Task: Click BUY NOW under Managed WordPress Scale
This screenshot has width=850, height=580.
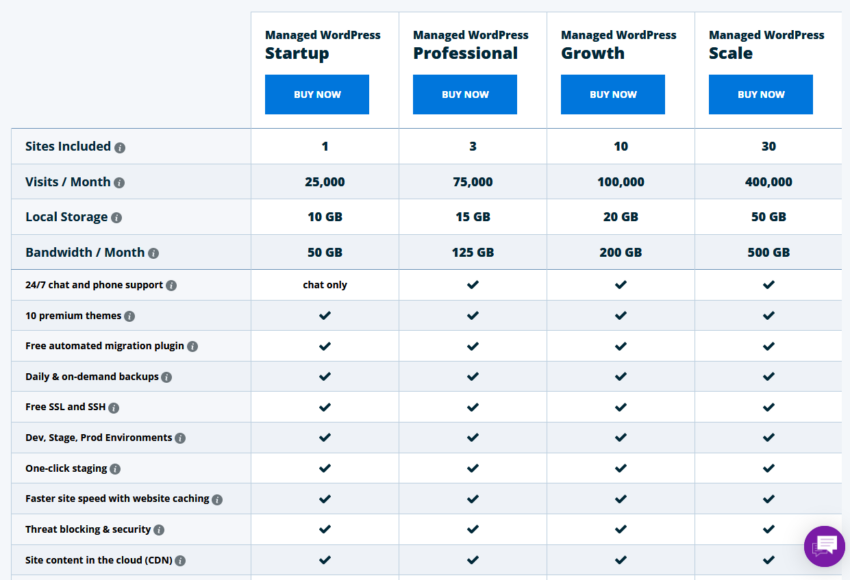Action: (x=761, y=94)
